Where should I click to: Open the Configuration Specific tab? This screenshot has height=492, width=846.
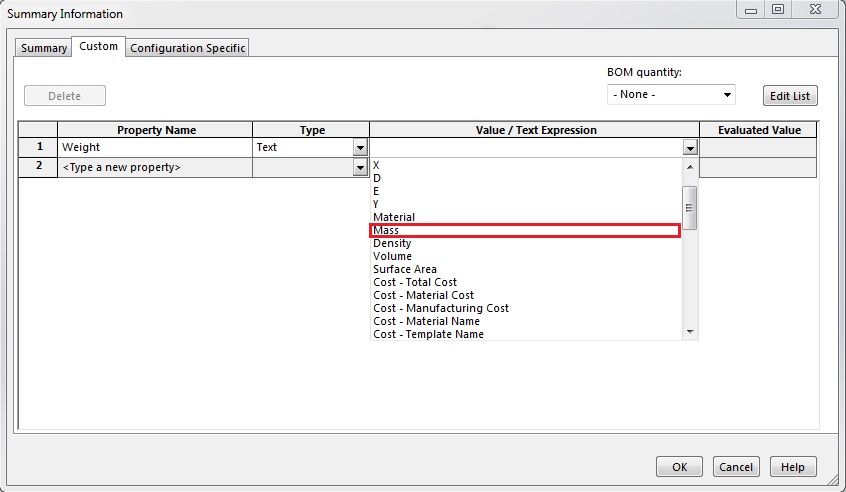pyautogui.click(x=188, y=48)
